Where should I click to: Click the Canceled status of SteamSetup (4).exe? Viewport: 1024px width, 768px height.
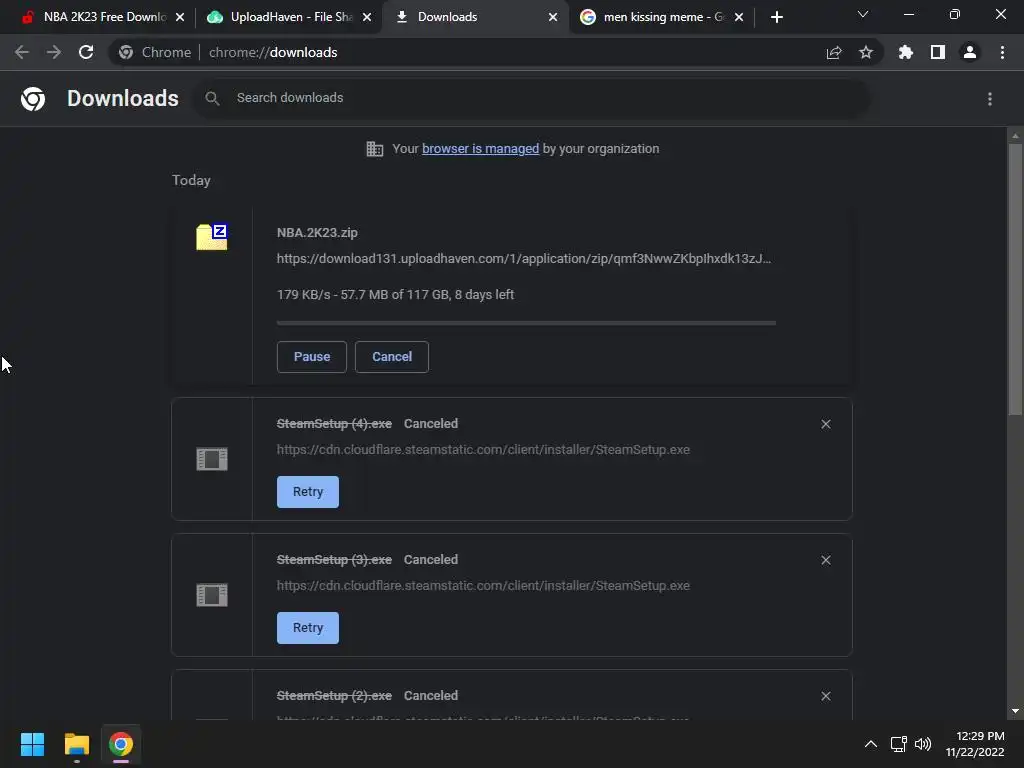(x=431, y=424)
